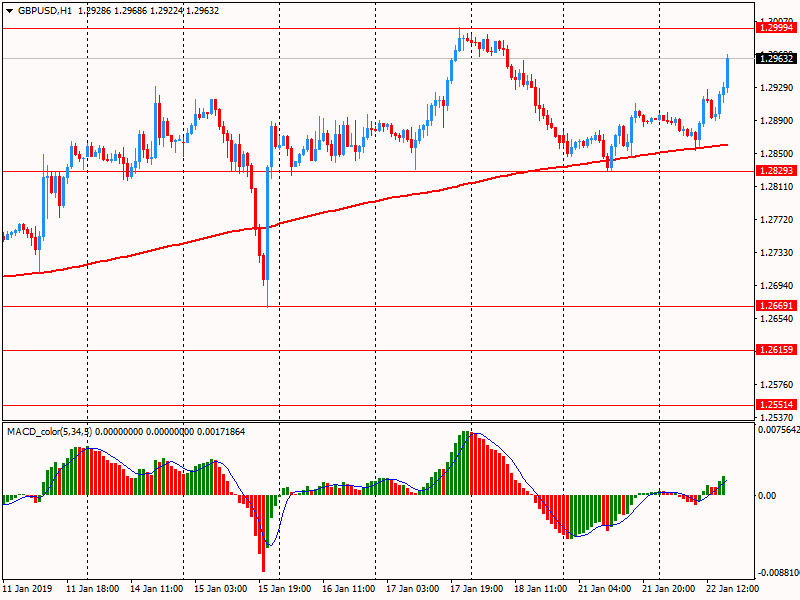Open the GBPUSD,H1 chart dropdown arrow
The height and width of the screenshot is (600, 800).
[x=9, y=11]
